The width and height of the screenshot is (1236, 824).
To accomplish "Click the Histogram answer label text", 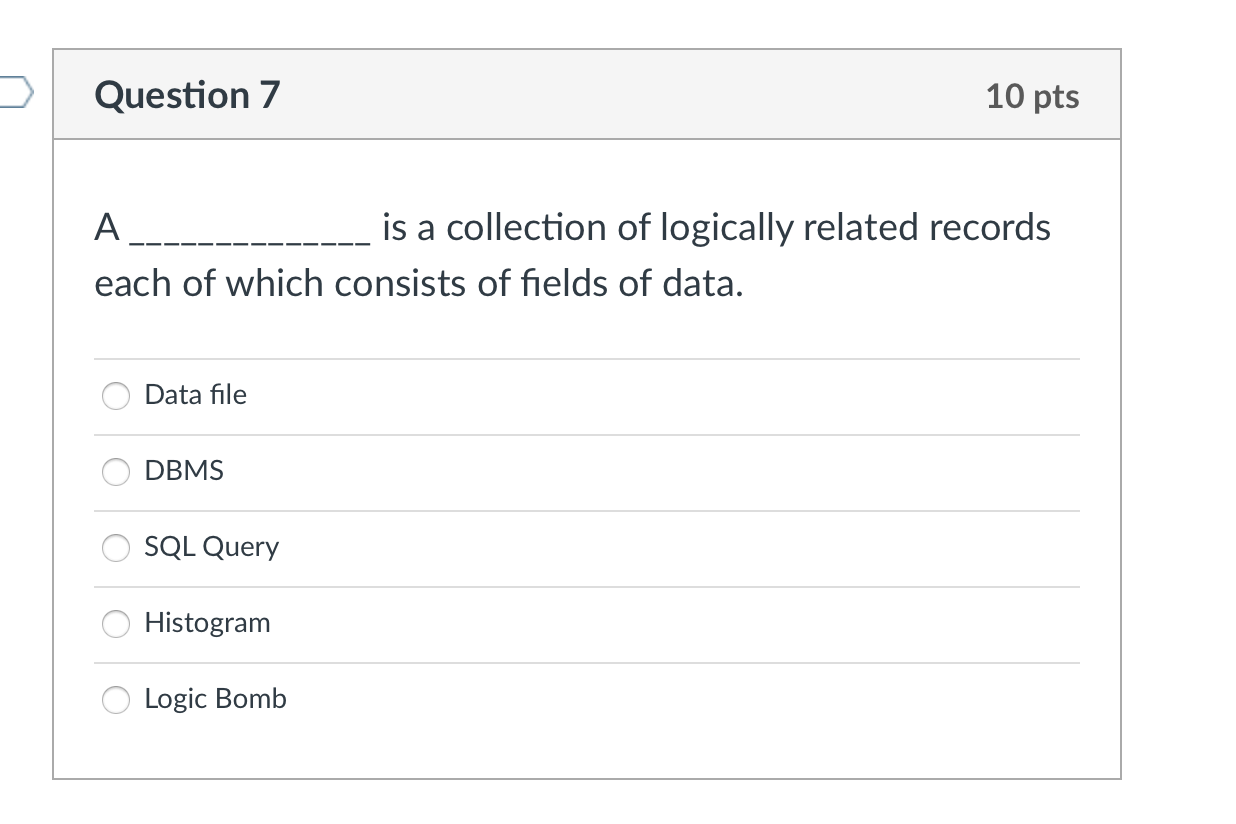I will click(x=207, y=623).
